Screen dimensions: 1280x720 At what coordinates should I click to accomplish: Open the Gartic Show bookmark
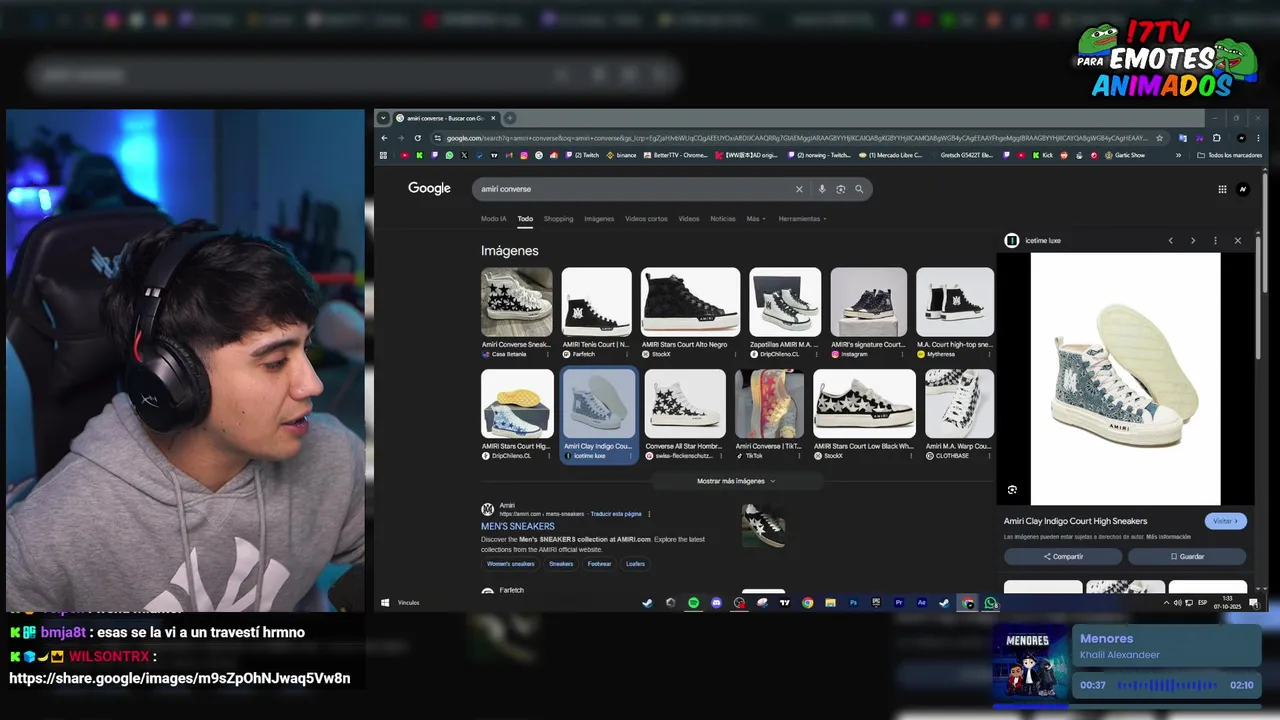(1125, 155)
